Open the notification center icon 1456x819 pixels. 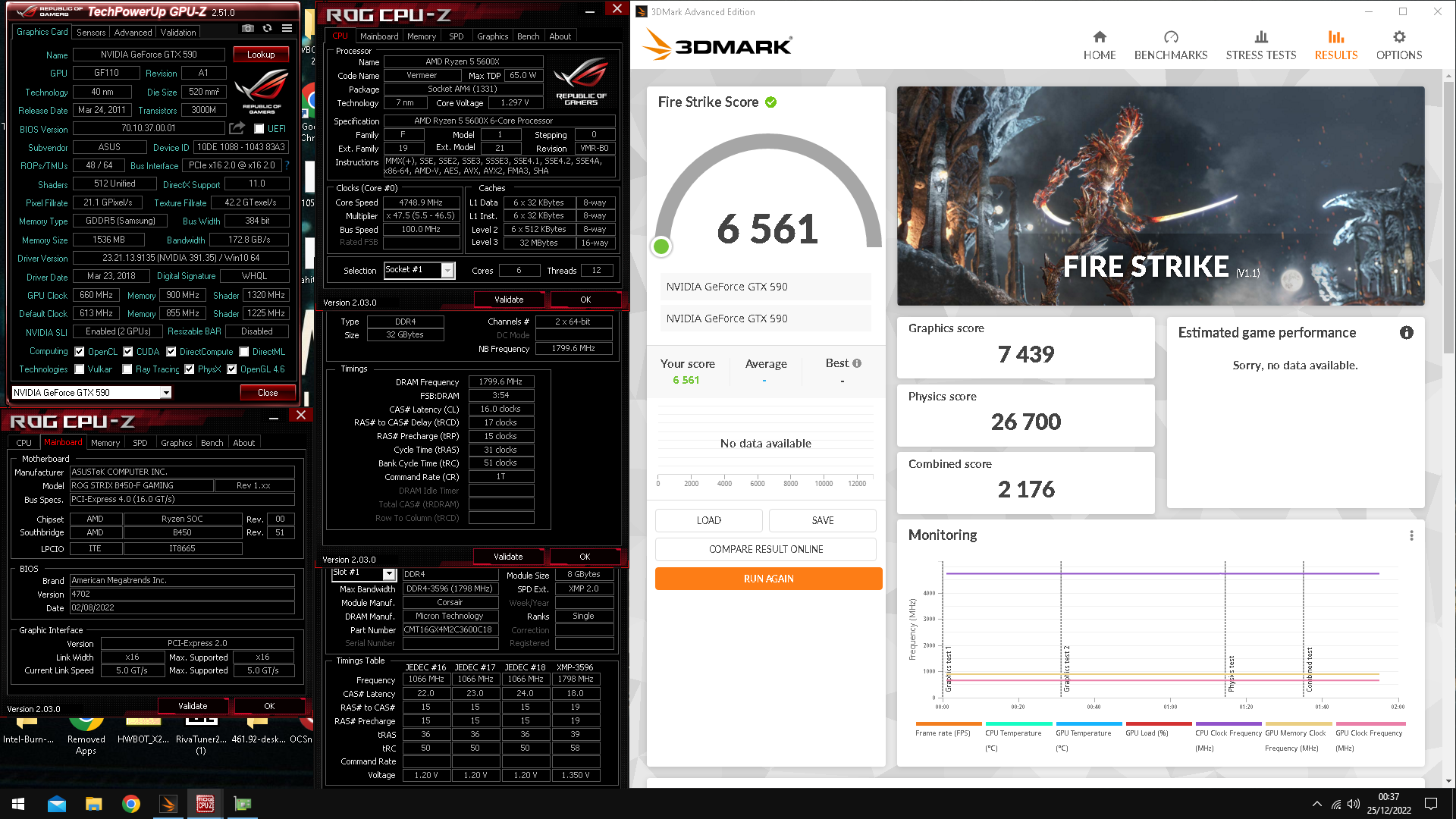tap(1431, 804)
